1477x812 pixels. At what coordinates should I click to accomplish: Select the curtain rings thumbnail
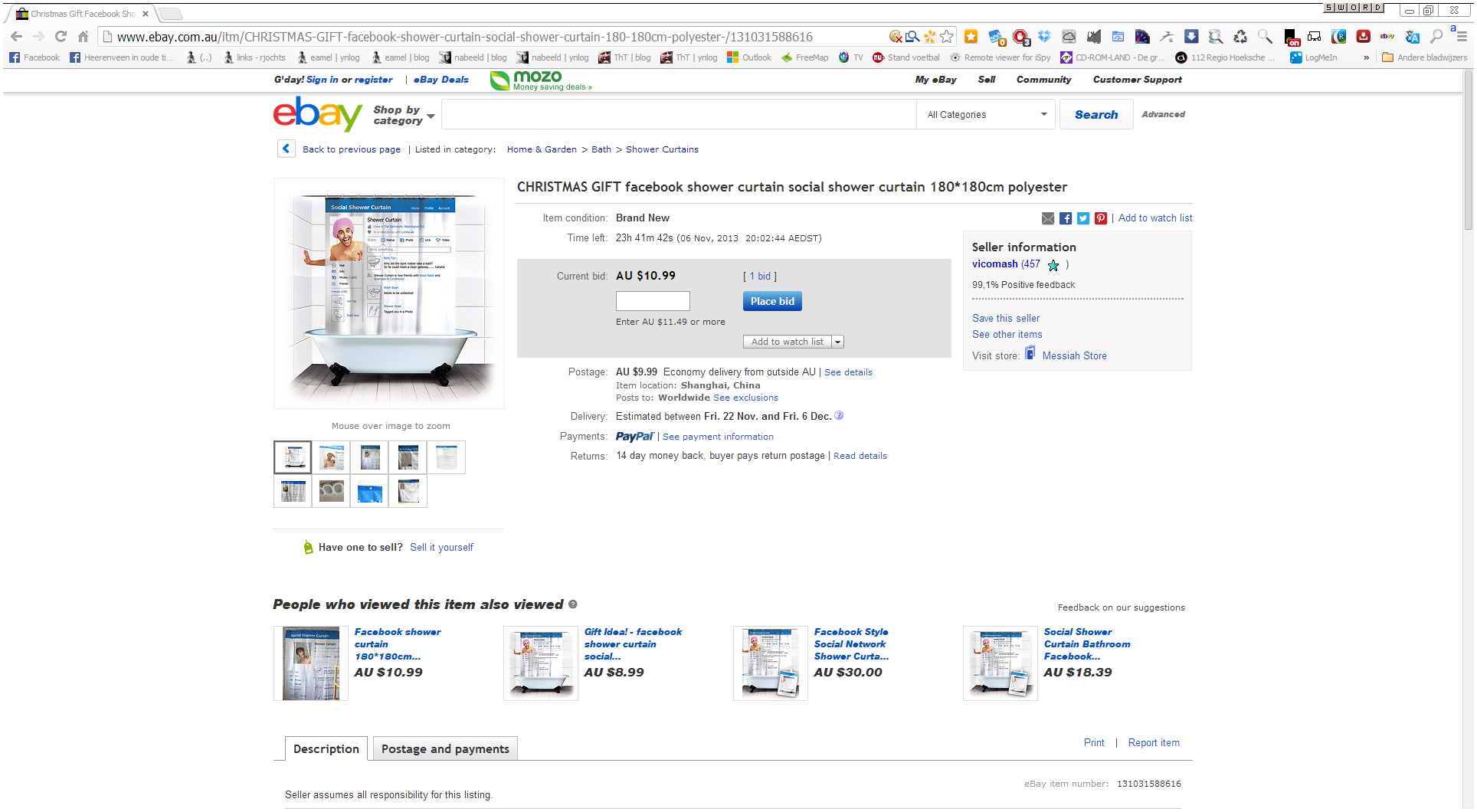[331, 492]
